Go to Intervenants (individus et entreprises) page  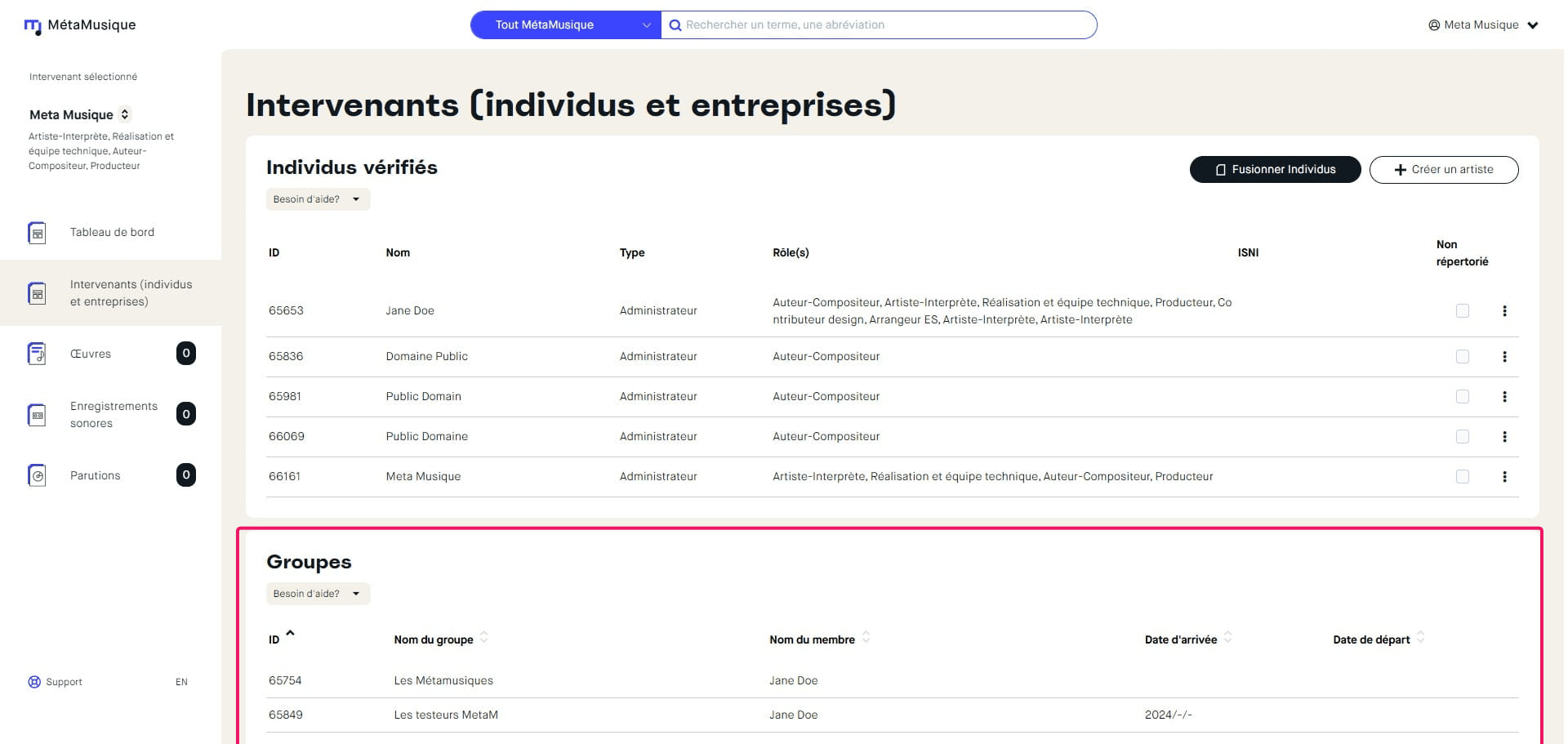(x=131, y=293)
